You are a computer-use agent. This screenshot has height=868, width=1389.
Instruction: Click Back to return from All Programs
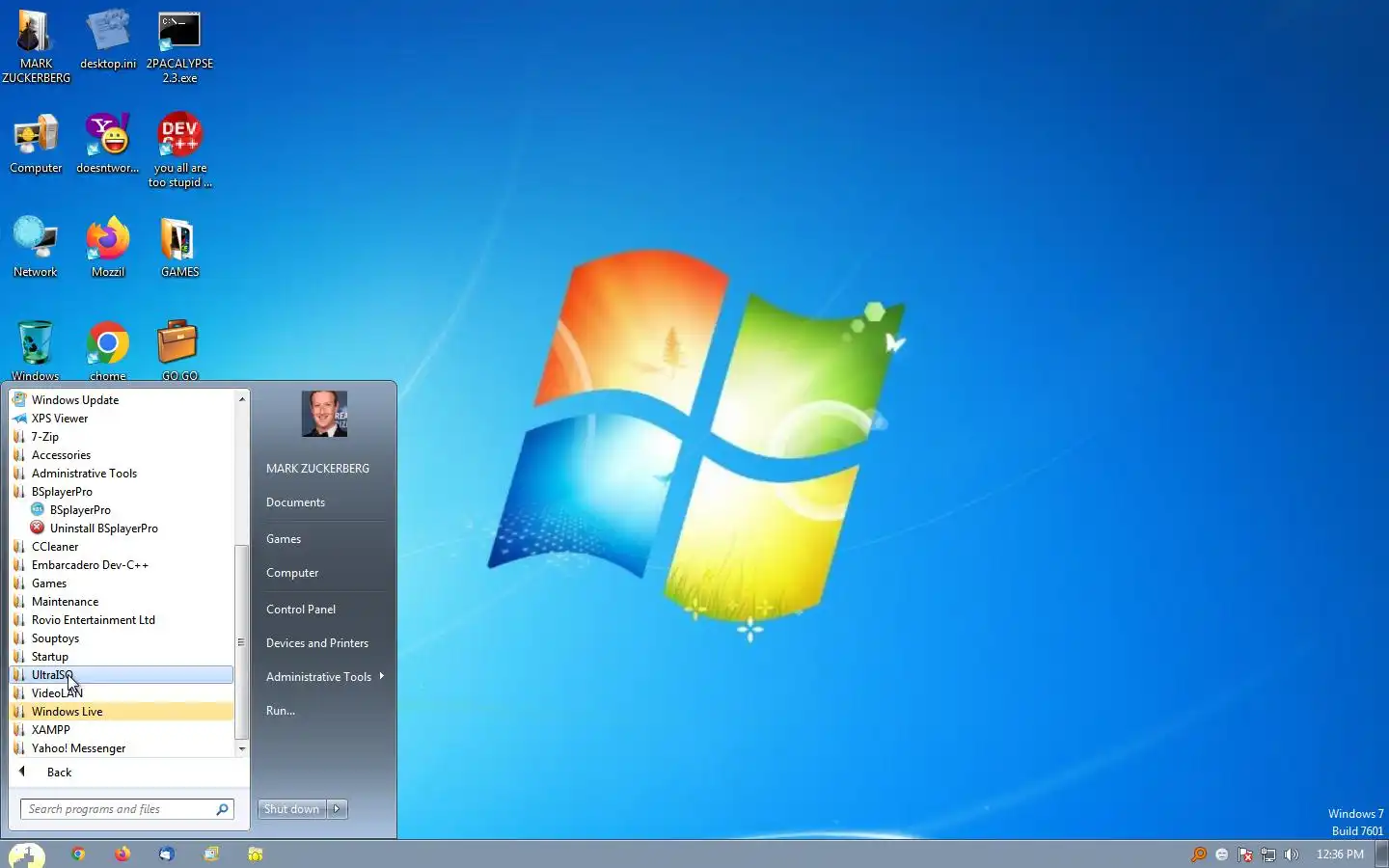[122, 773]
